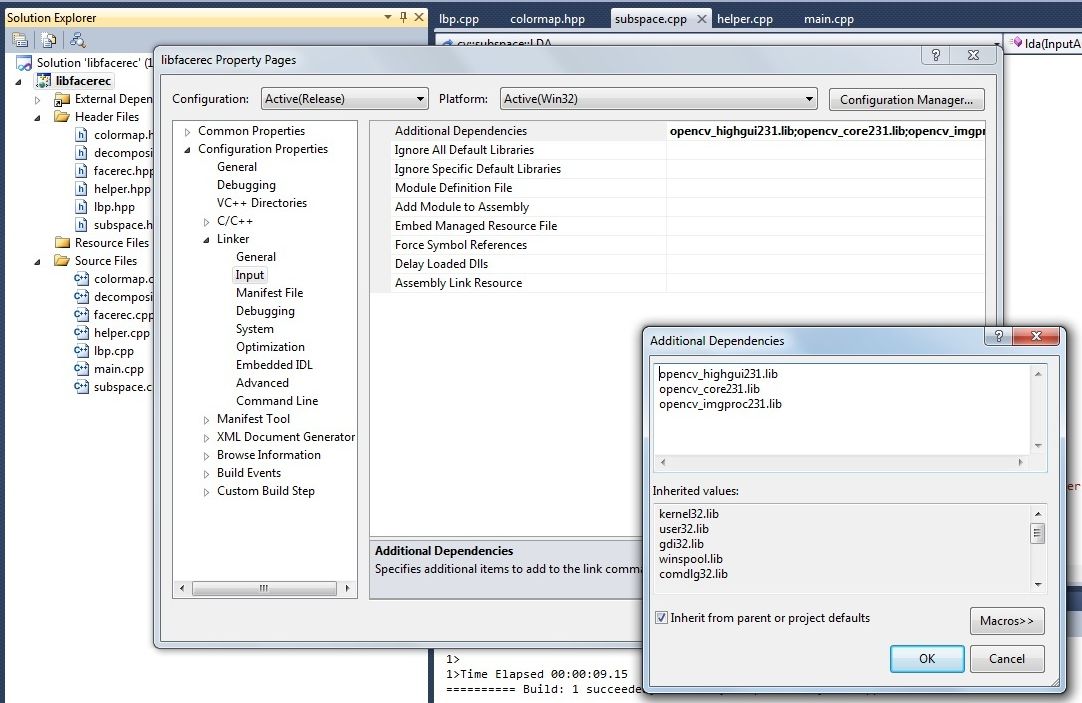This screenshot has height=703, width=1082.
Task: Collapse Configuration Properties node
Action: tap(187, 149)
